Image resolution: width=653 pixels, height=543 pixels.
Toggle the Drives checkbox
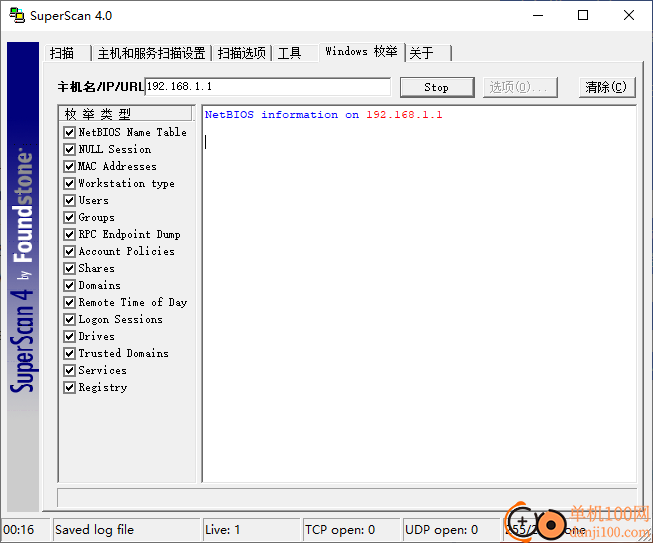click(70, 336)
